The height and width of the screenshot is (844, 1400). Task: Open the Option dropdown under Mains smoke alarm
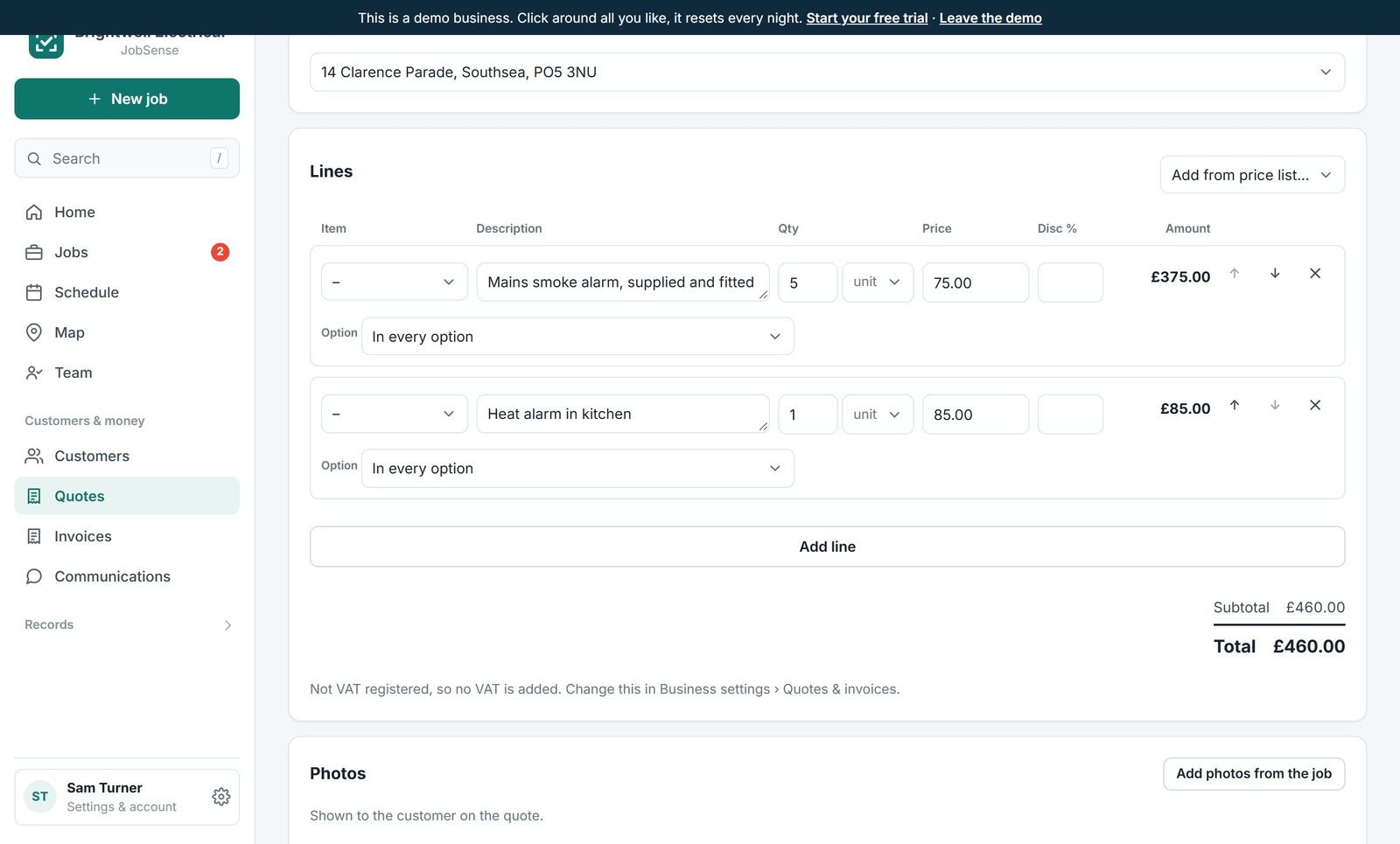coord(577,337)
